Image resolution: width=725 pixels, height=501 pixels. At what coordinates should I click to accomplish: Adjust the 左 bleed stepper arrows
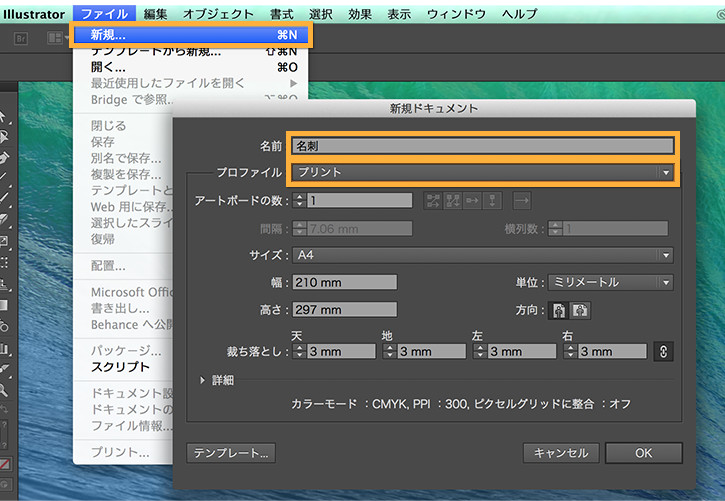(480, 351)
